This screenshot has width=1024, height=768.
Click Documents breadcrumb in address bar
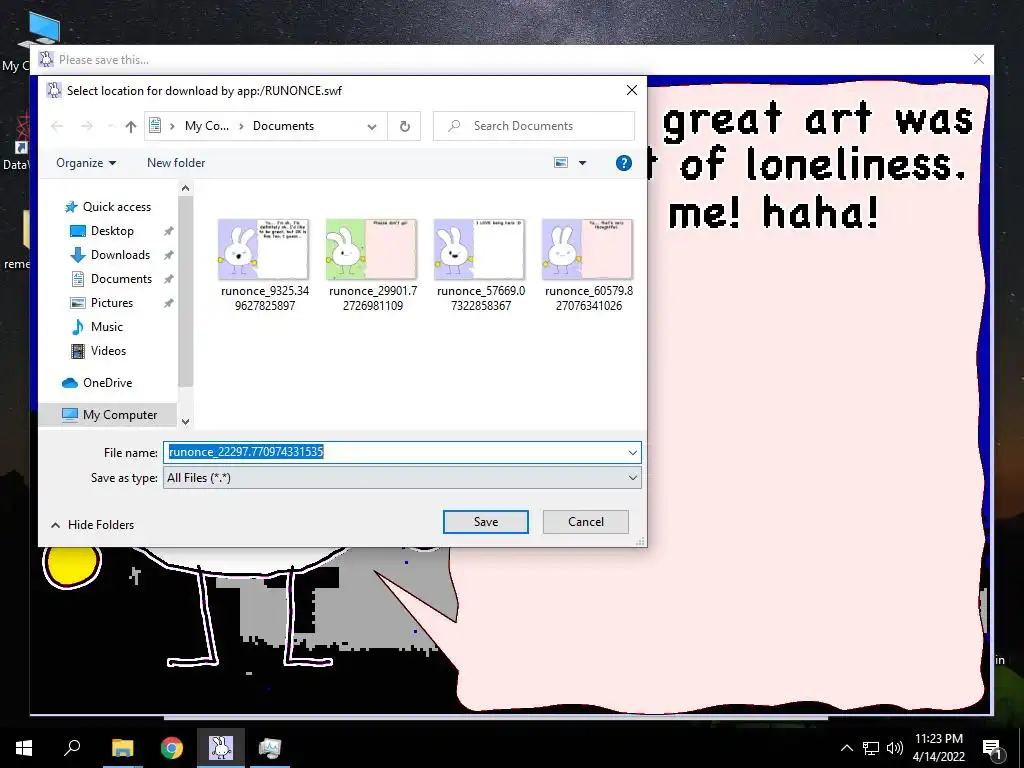(283, 126)
